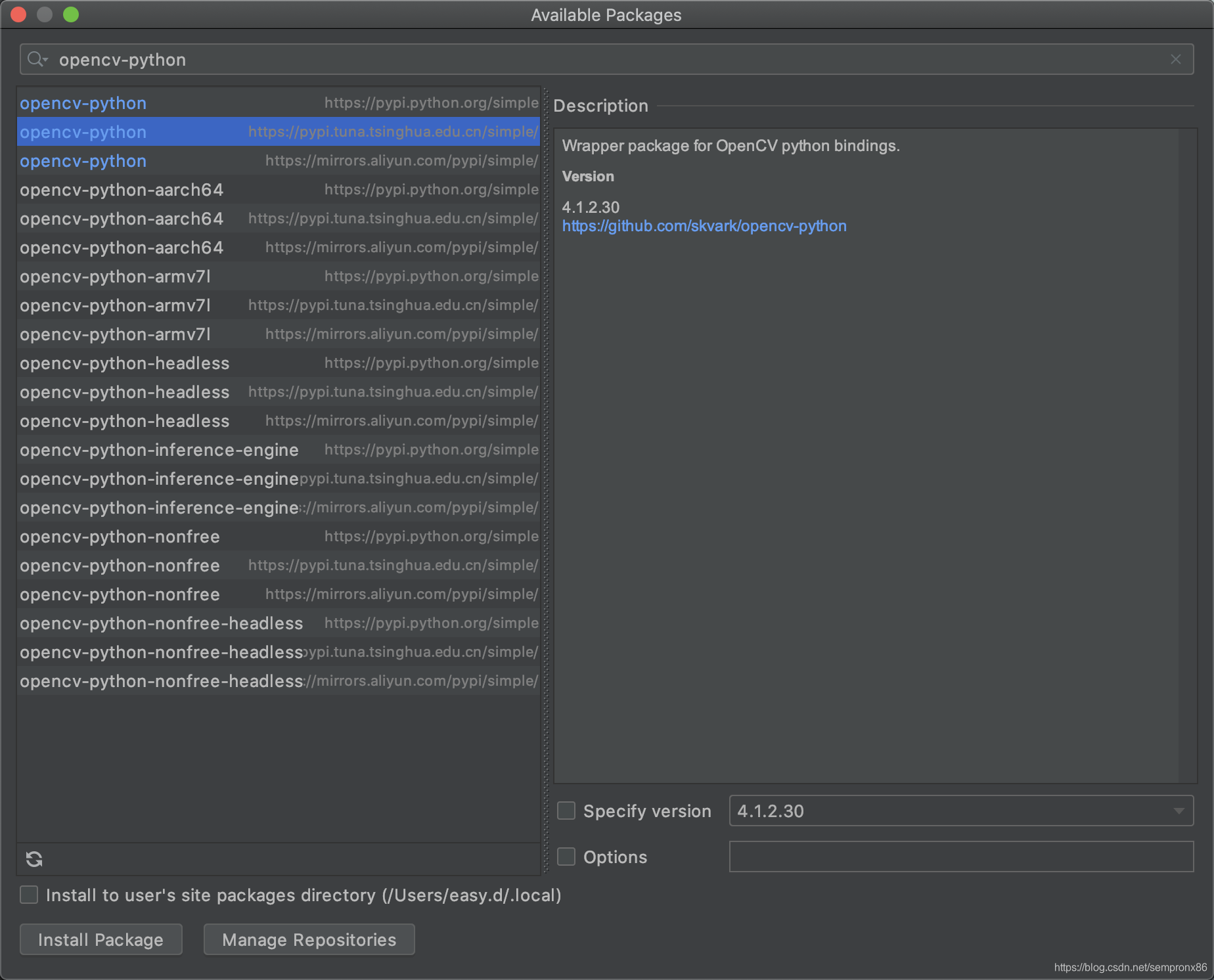1214x980 pixels.
Task: Select opencv-python-armv7l from pypi.python.org
Action: (x=279, y=277)
